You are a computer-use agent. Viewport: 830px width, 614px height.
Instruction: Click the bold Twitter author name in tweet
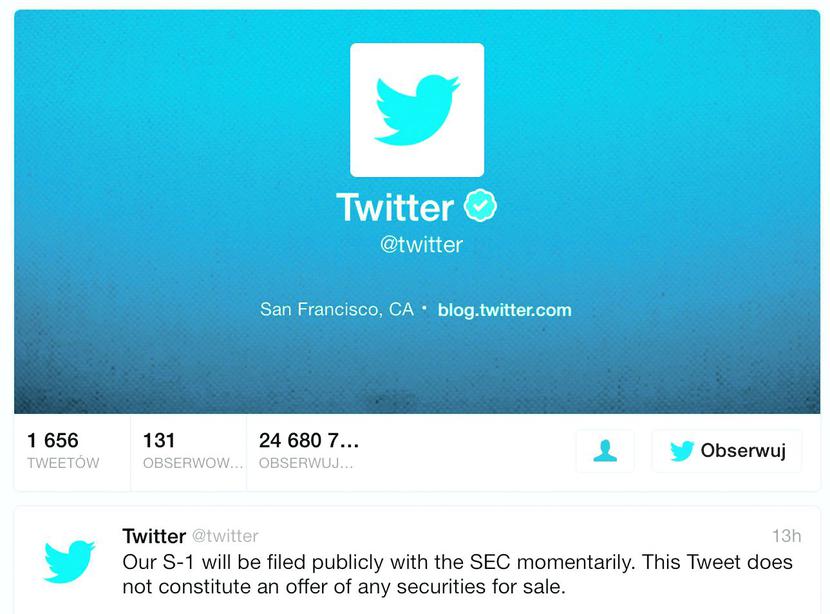[x=154, y=536]
